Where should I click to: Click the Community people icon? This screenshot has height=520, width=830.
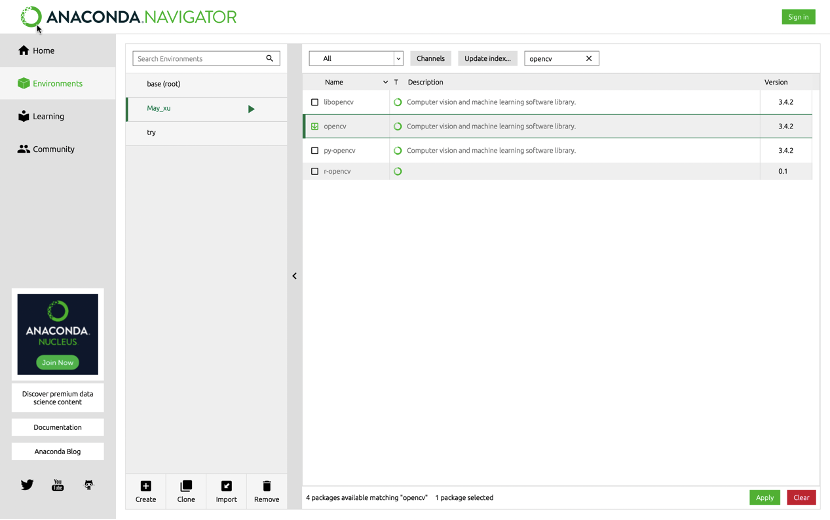[x=23, y=149]
